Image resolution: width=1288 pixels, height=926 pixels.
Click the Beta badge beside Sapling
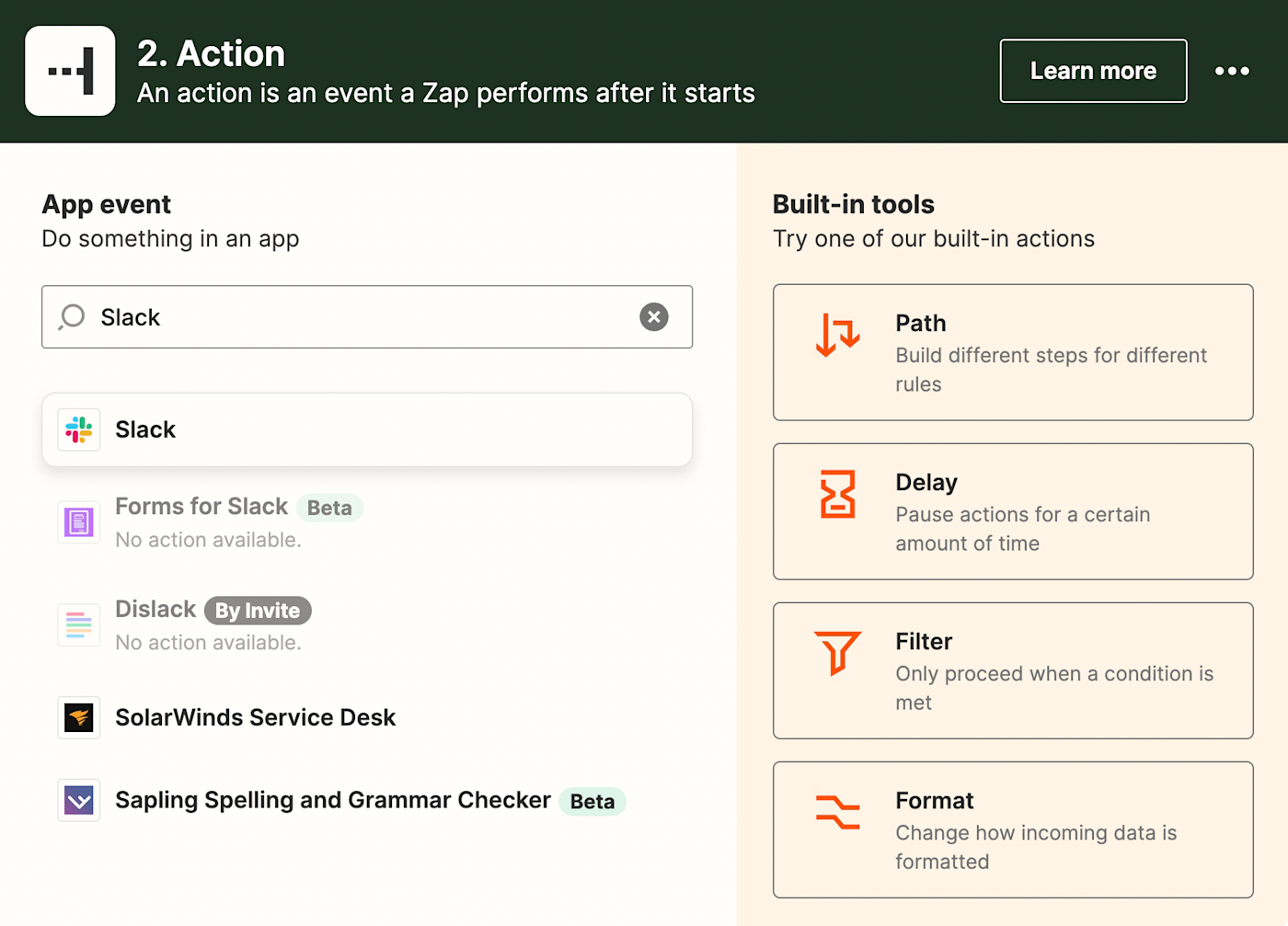coord(592,802)
